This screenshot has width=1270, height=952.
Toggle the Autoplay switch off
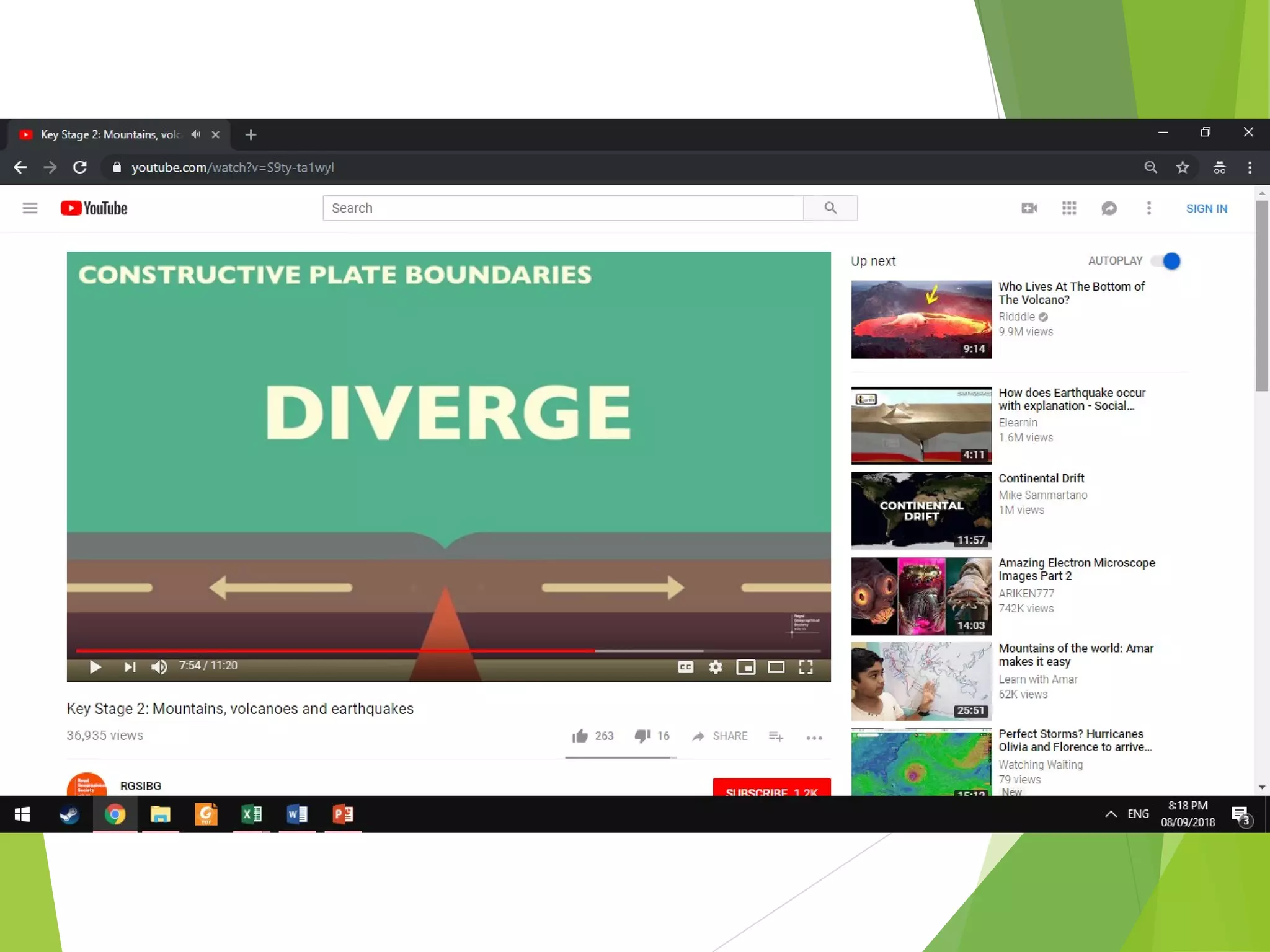(x=1166, y=261)
